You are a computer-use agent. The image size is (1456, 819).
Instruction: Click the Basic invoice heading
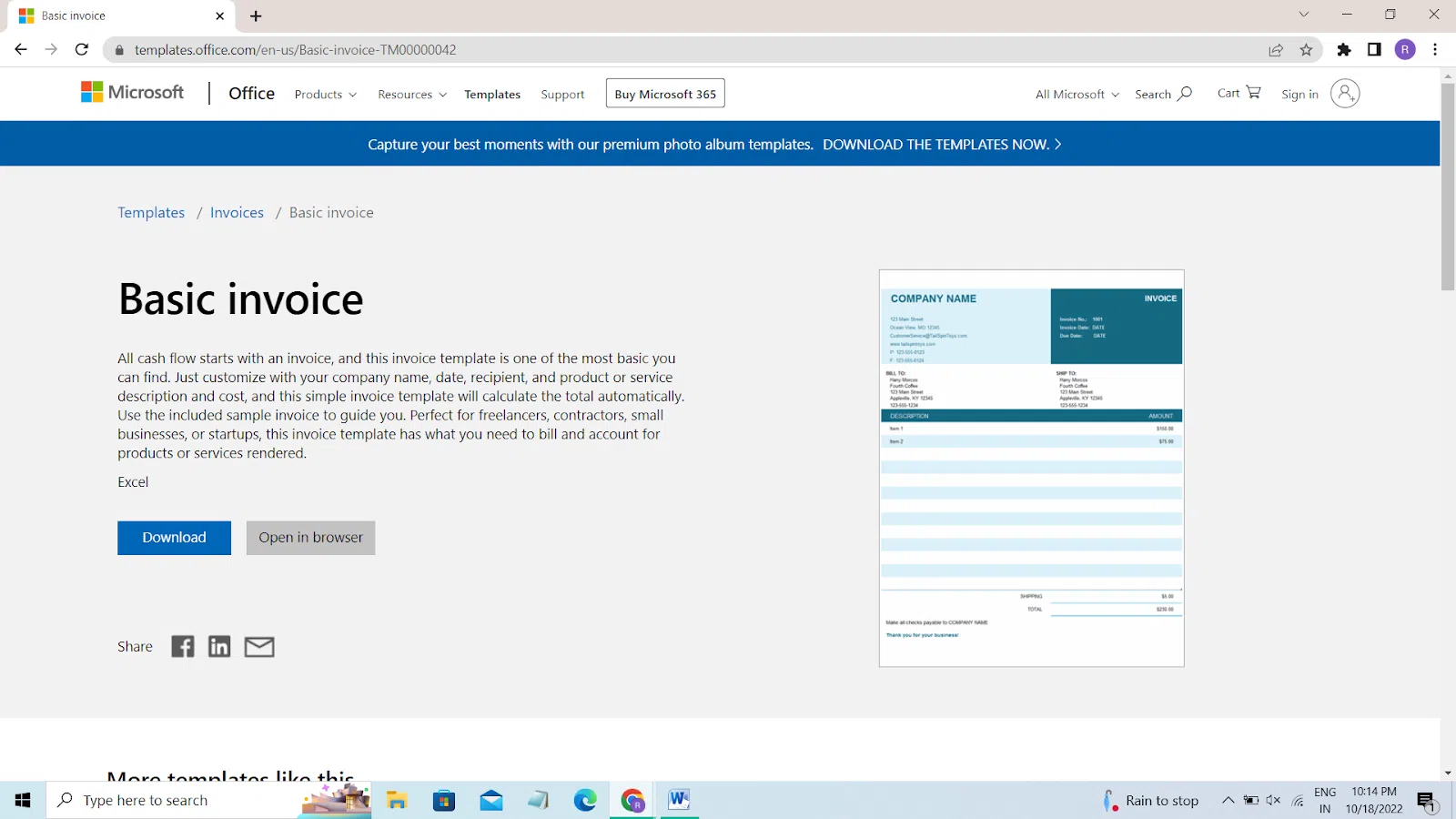tap(241, 298)
